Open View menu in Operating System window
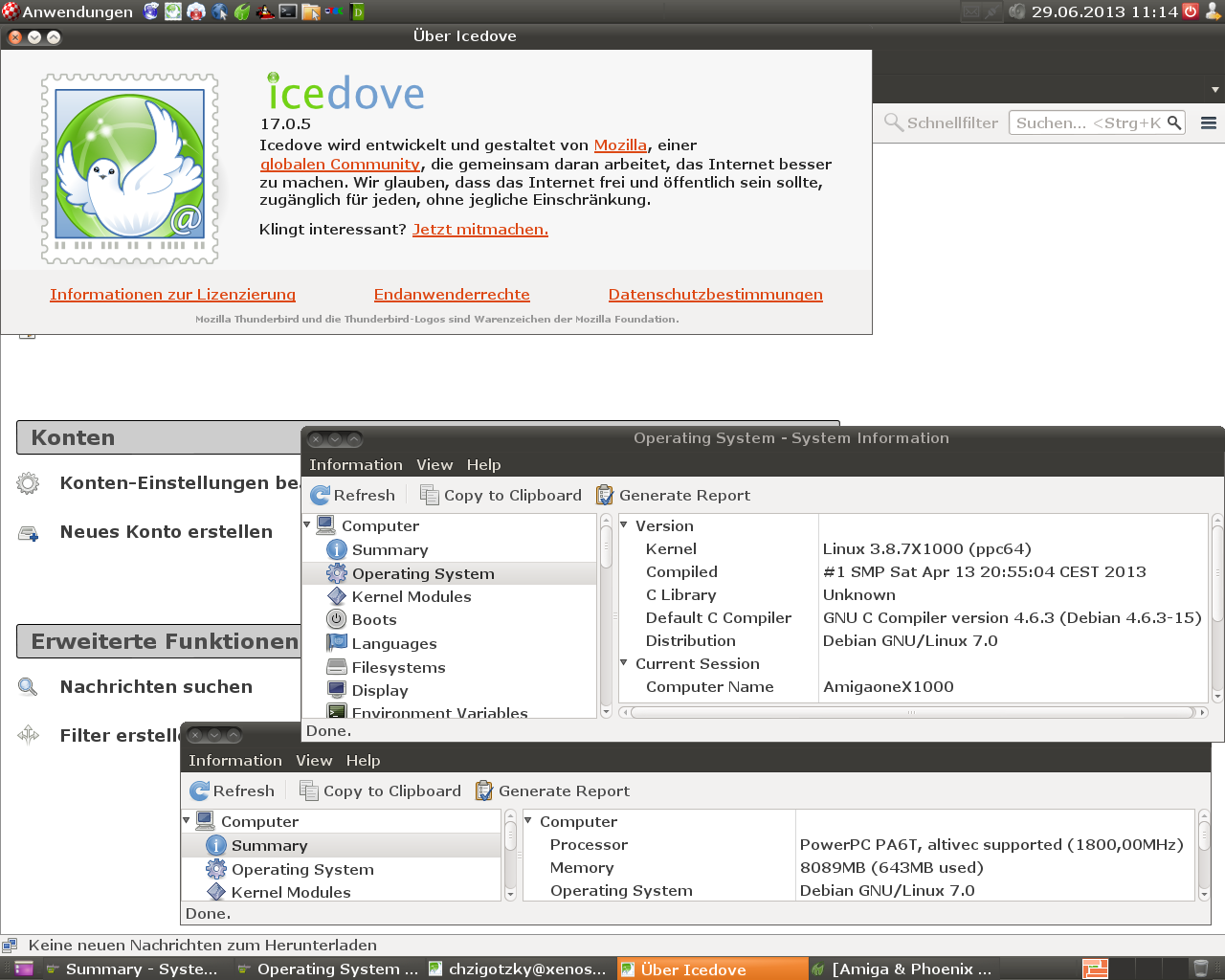The height and width of the screenshot is (980, 1225). (x=434, y=465)
